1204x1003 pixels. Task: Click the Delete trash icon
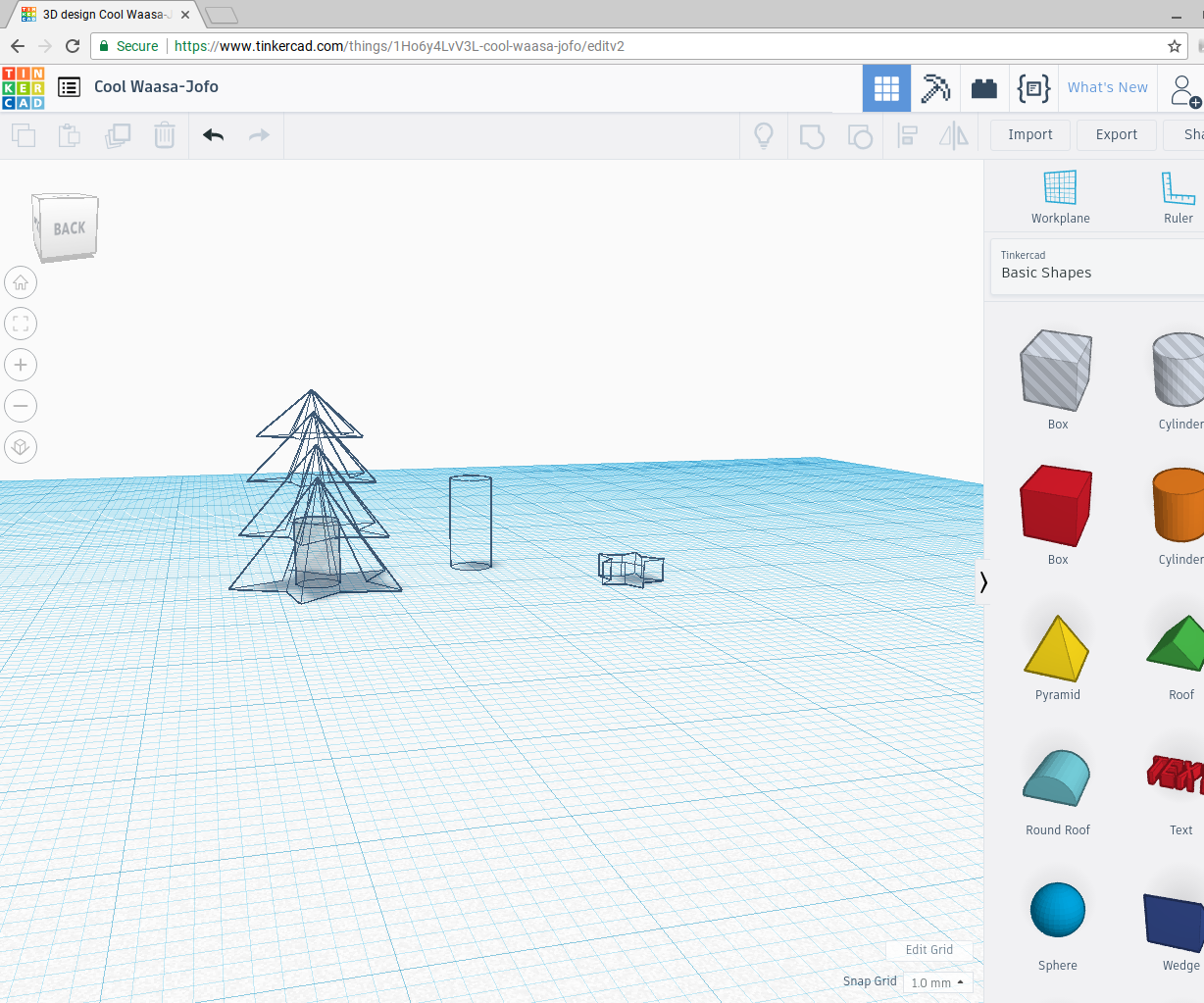pos(165,135)
